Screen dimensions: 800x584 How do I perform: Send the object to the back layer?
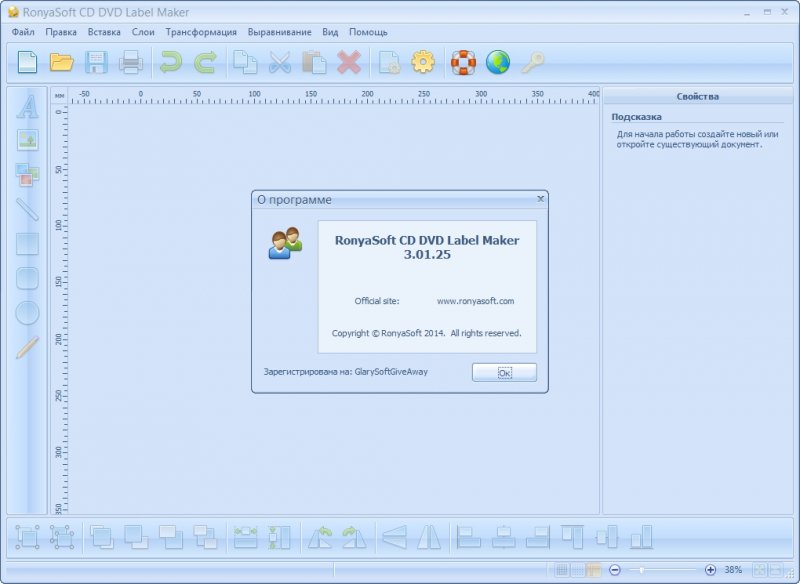[x=206, y=537]
